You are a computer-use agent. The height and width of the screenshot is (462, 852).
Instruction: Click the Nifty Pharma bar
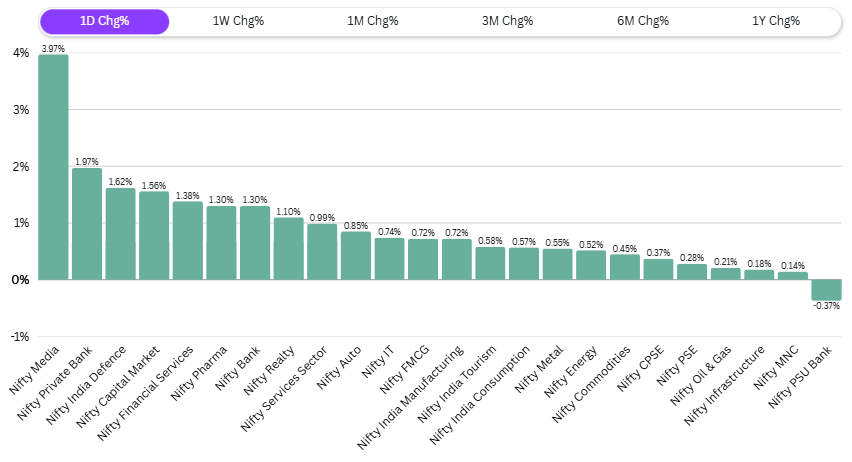(221, 243)
